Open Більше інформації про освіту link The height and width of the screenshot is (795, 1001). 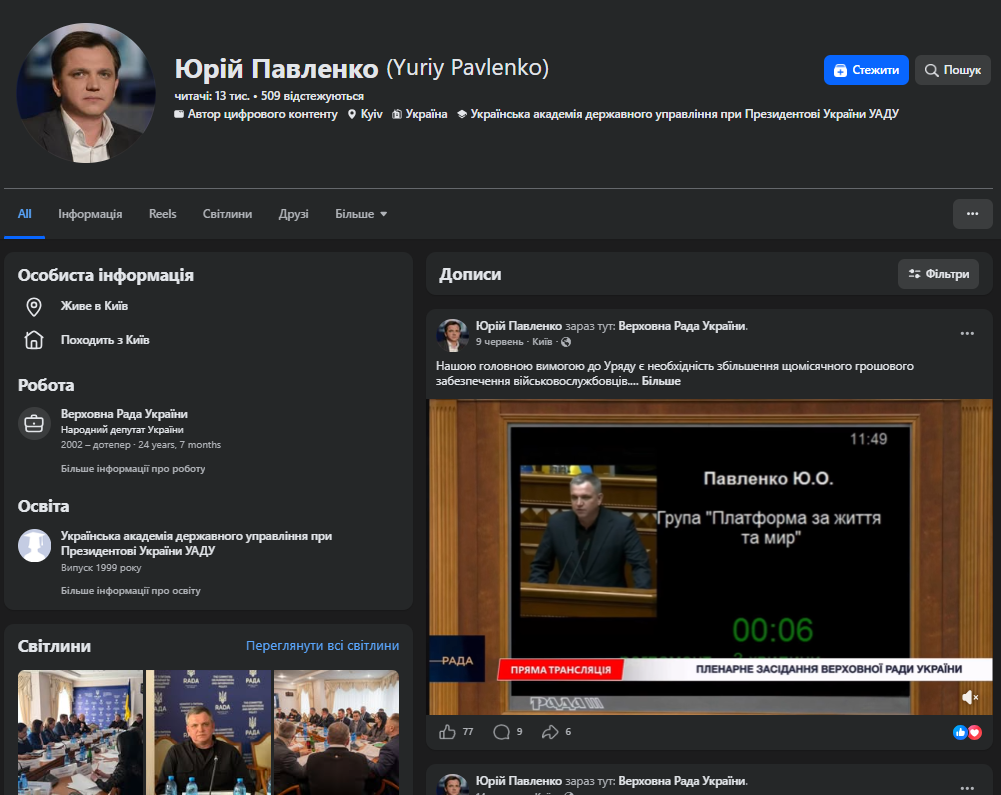tap(130, 591)
